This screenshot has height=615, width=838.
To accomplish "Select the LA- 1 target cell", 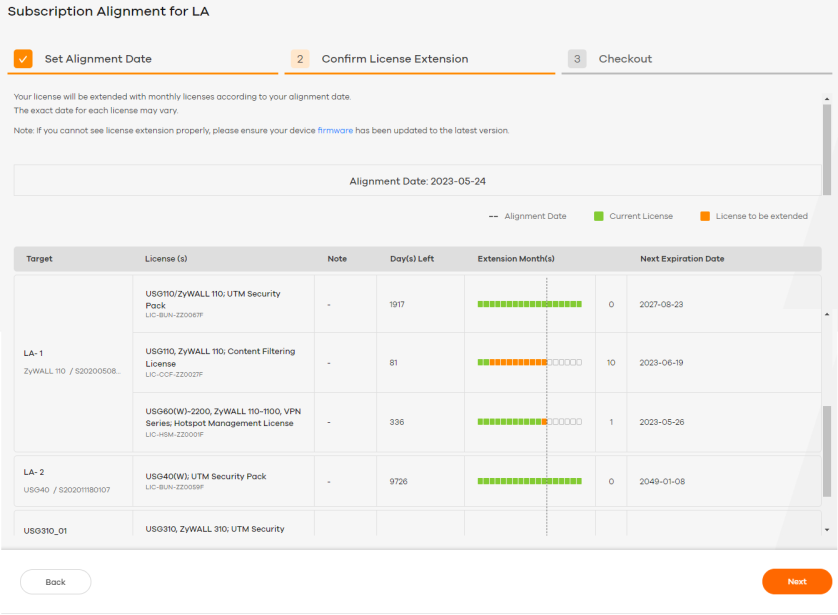I will 73,363.
